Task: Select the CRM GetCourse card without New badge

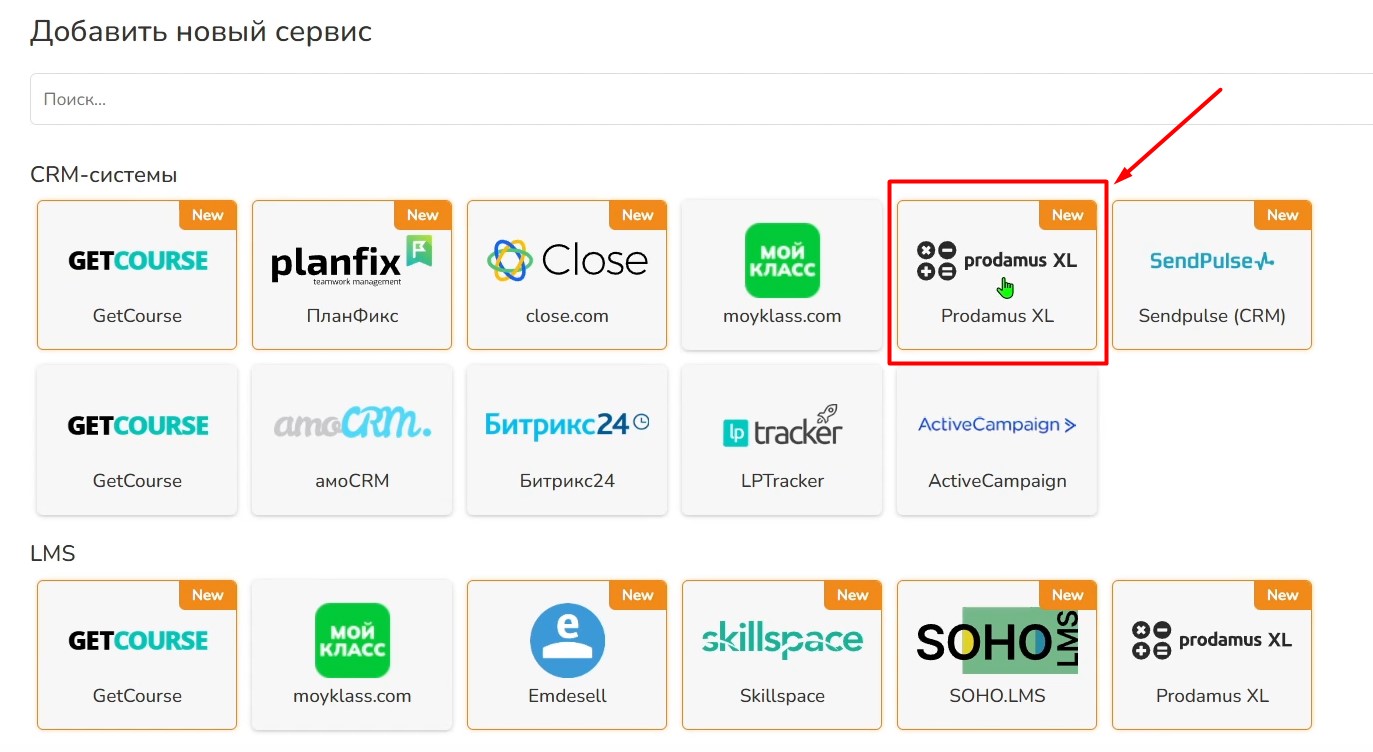Action: point(137,440)
